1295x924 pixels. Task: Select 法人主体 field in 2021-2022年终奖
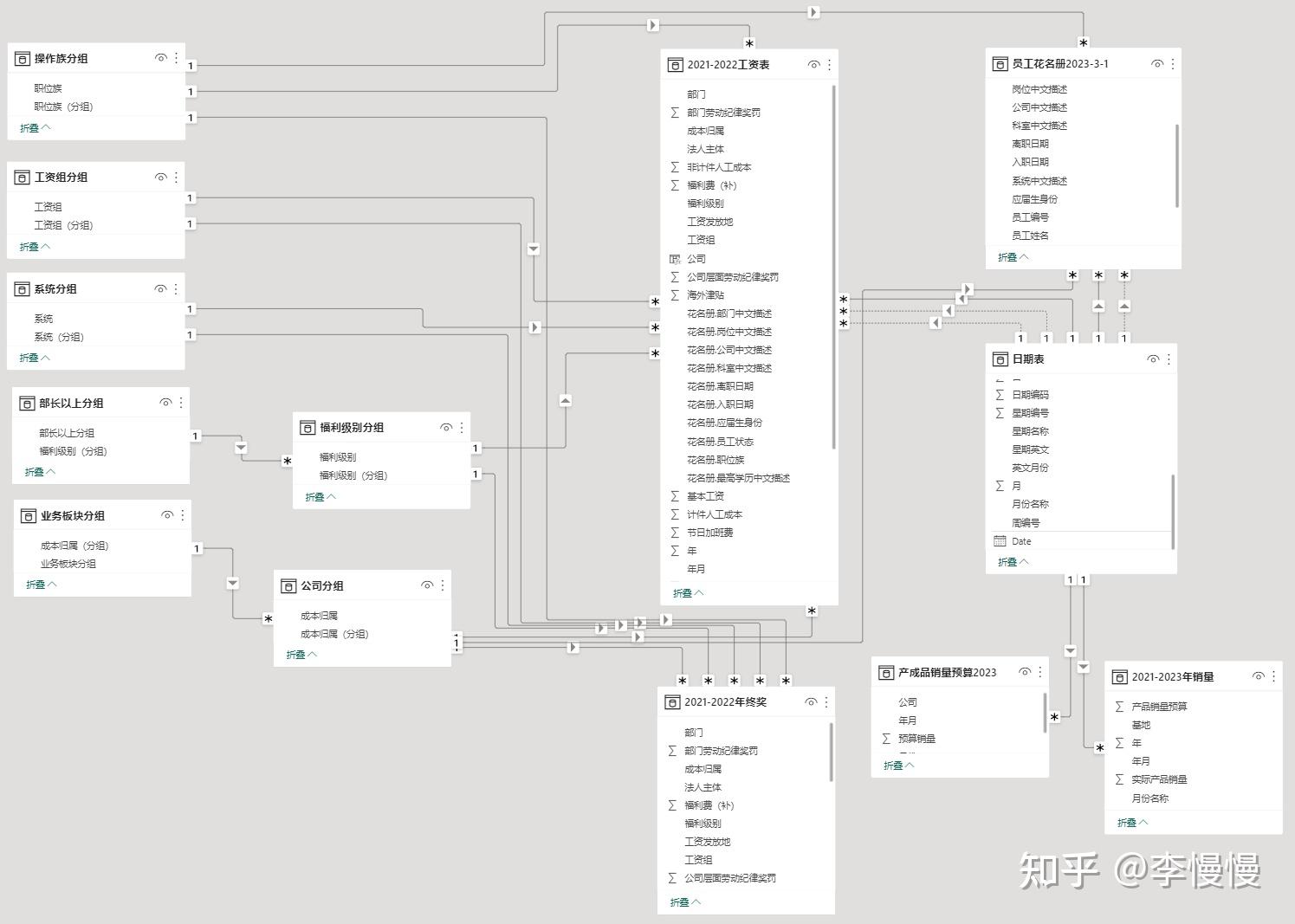(703, 787)
